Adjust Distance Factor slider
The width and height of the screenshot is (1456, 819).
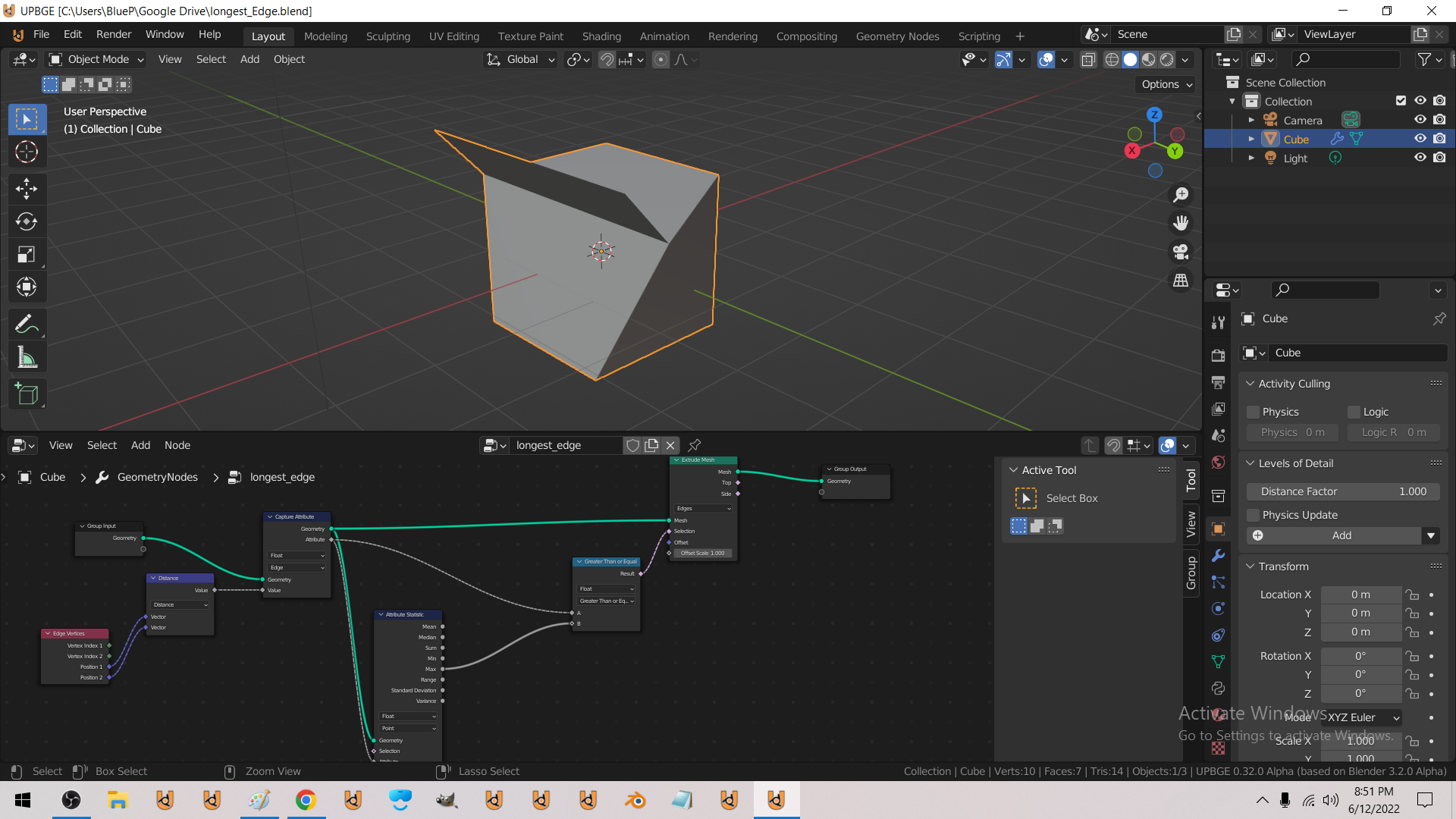(x=1343, y=491)
